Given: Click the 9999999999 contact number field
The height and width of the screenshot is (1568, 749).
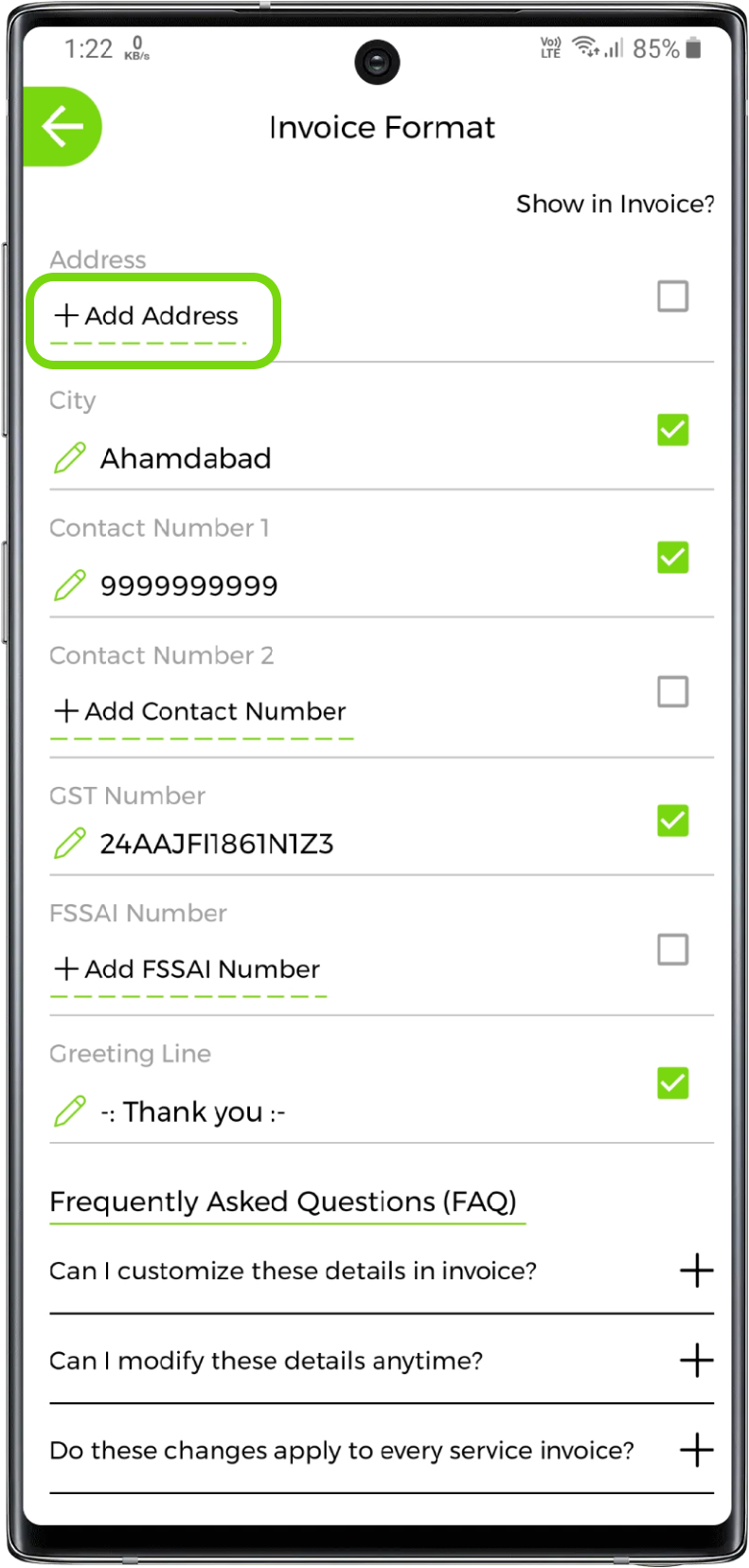Looking at the screenshot, I should coord(189,586).
